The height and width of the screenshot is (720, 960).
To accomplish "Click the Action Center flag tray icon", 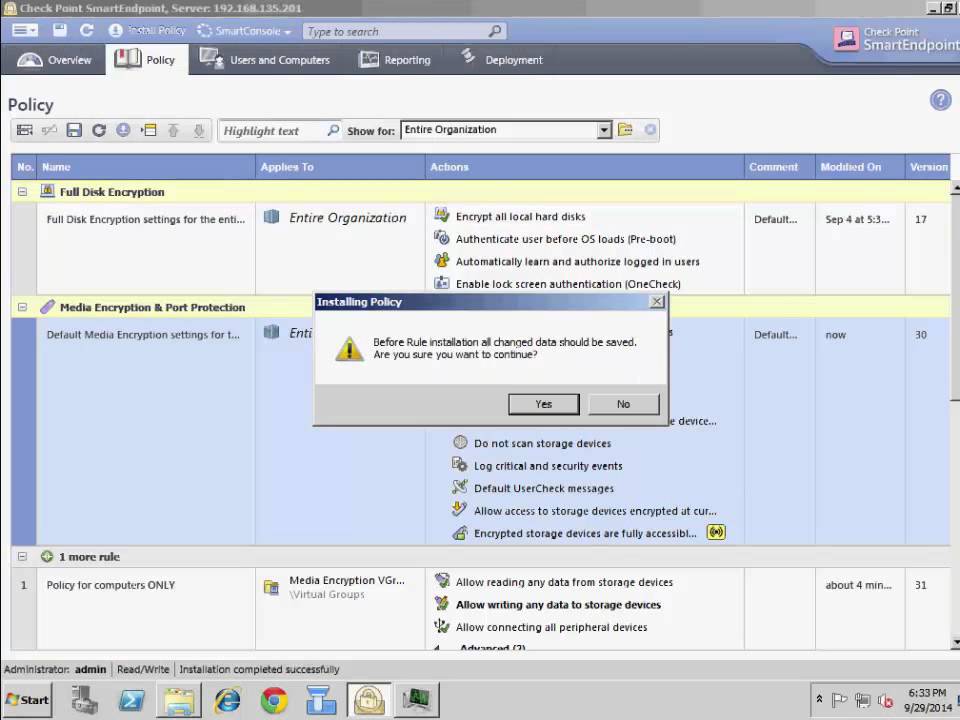I will coord(839,699).
